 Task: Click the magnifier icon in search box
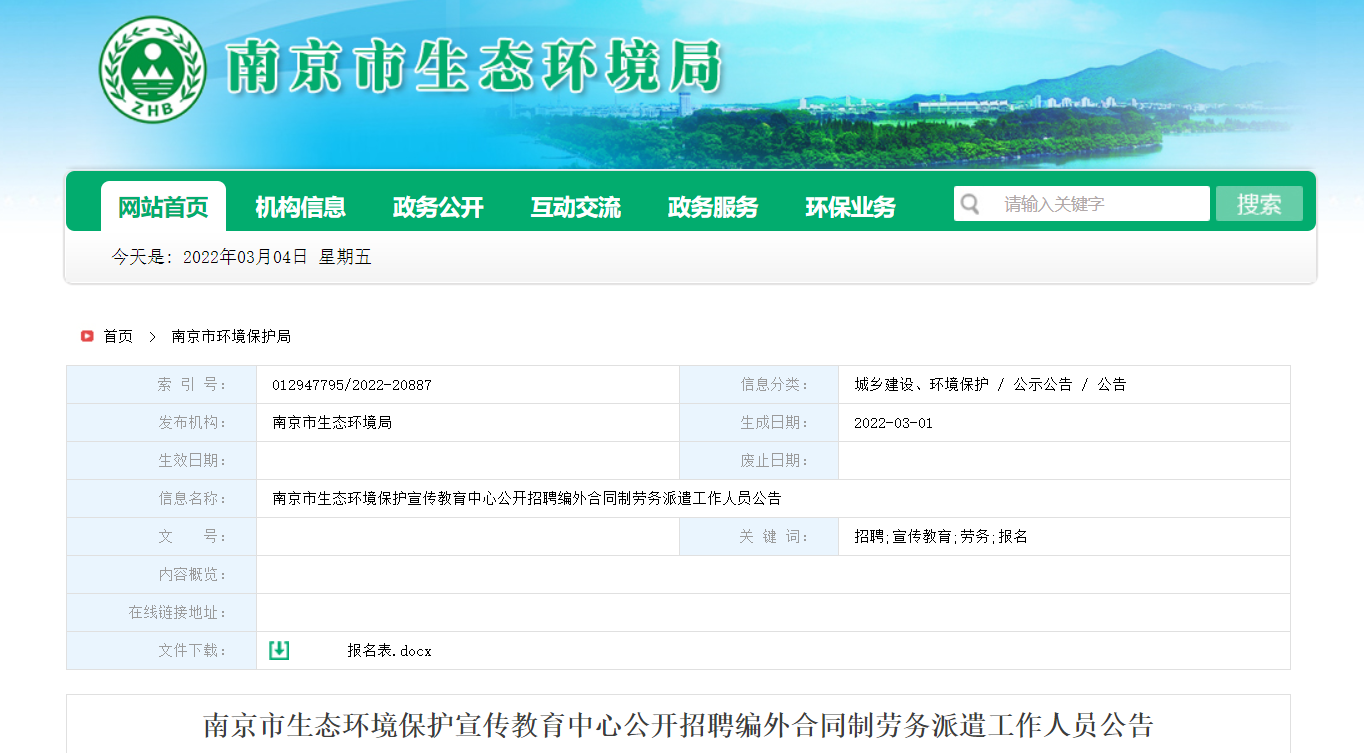coord(970,204)
